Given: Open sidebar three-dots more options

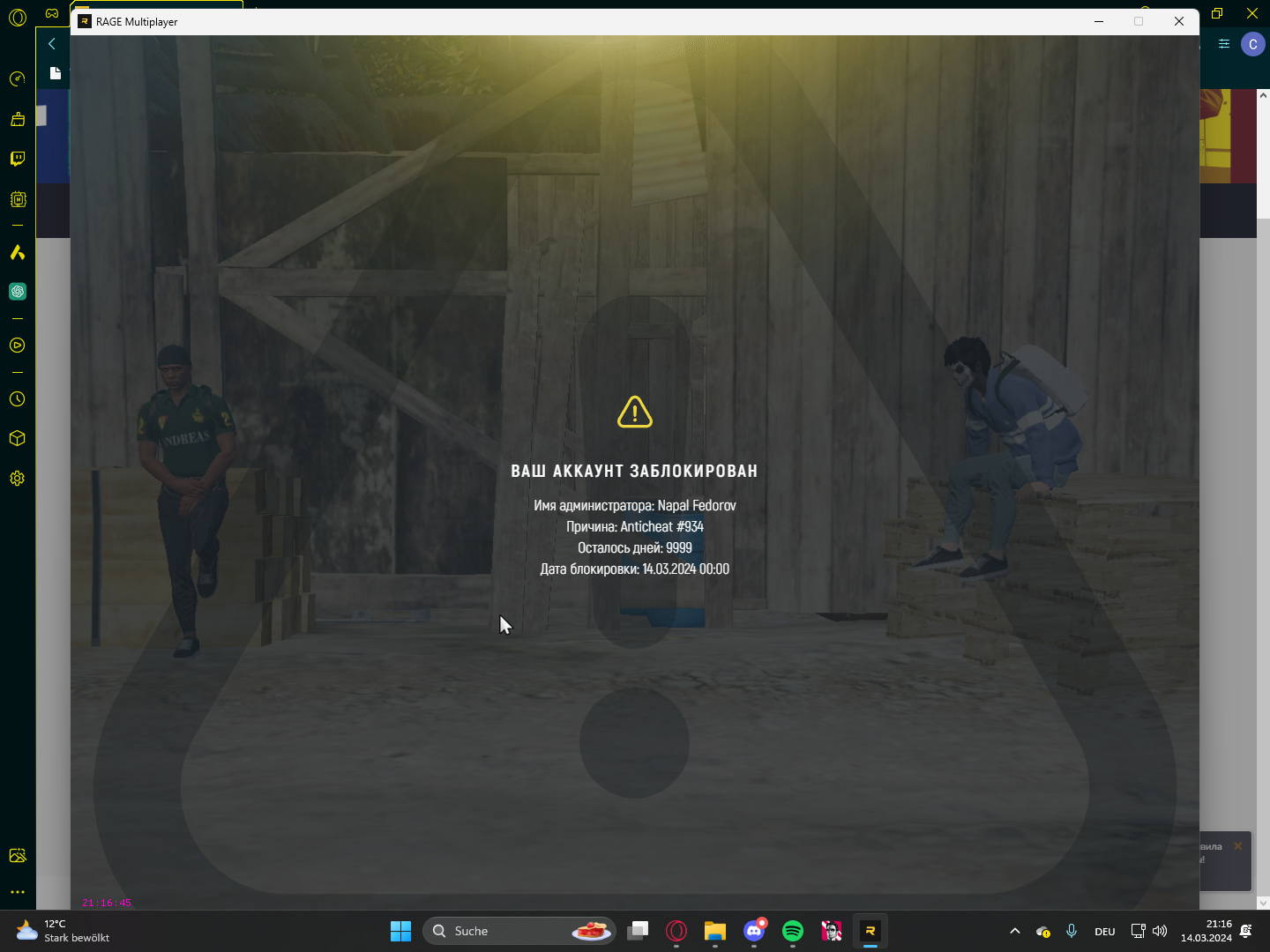Looking at the screenshot, I should click(18, 892).
